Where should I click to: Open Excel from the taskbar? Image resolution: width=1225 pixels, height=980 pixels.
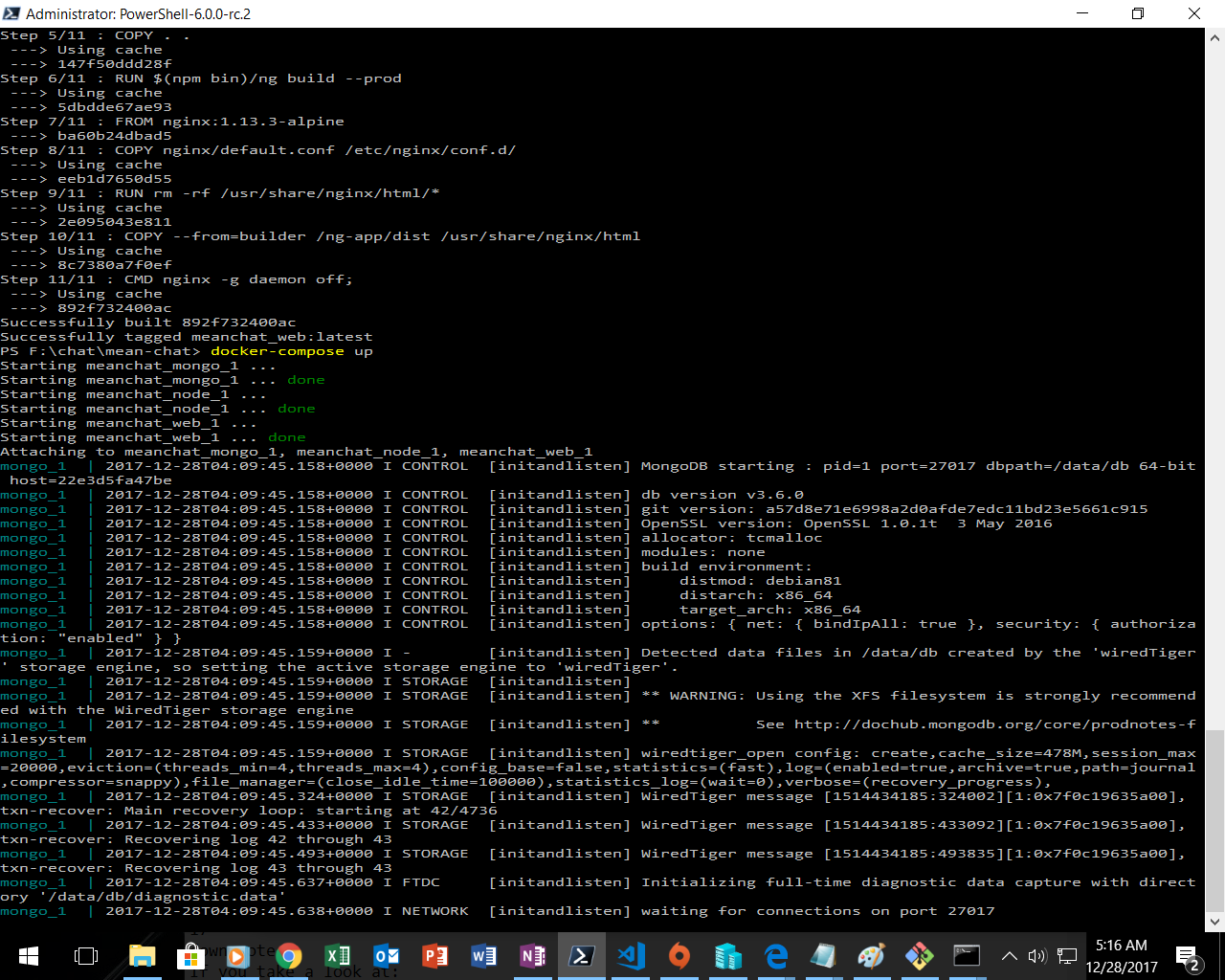pos(338,956)
